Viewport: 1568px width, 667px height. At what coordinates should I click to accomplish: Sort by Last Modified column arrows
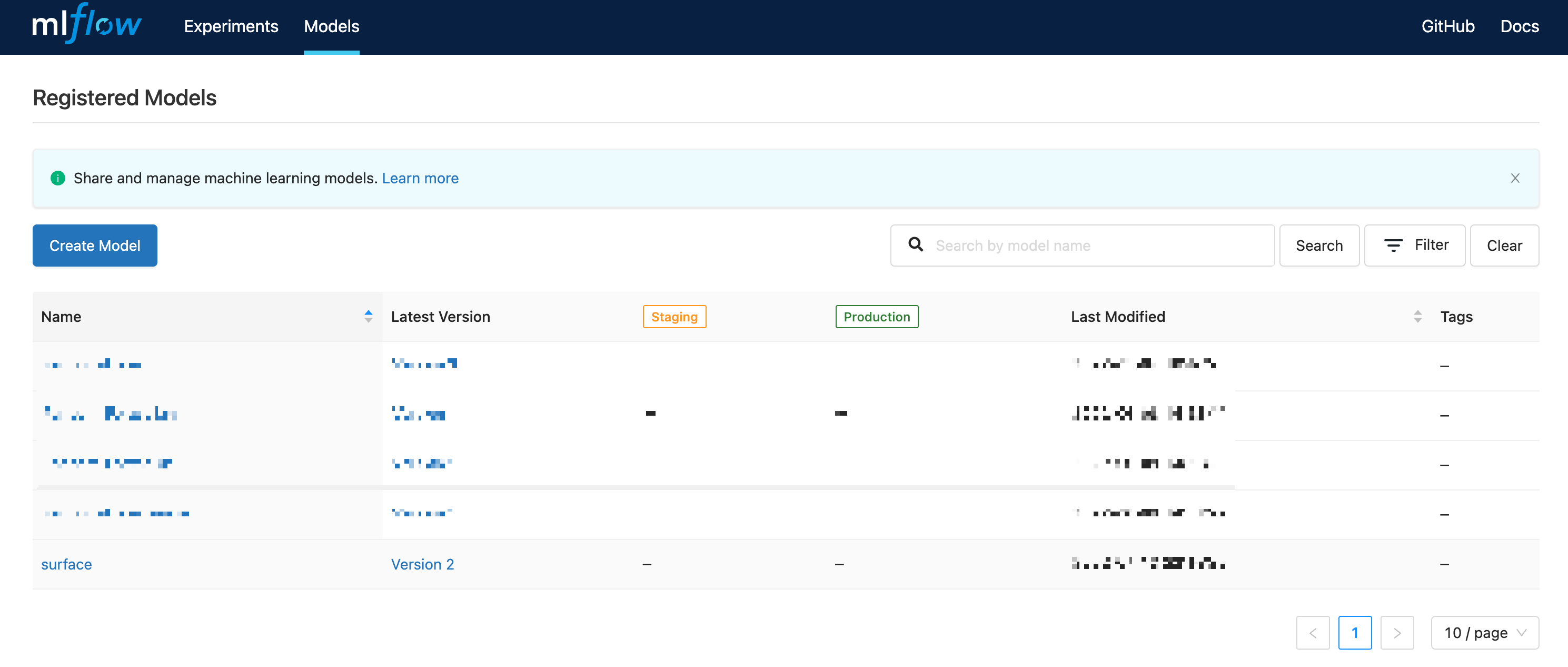pyautogui.click(x=1417, y=316)
